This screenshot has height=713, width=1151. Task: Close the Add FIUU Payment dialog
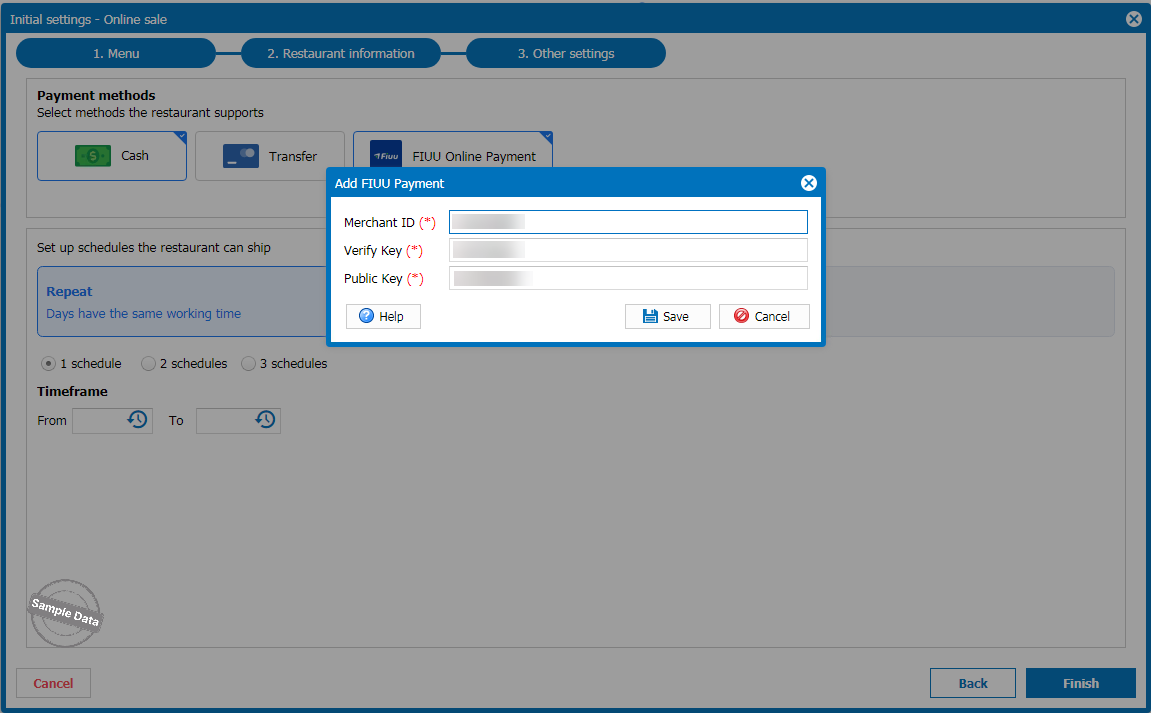(x=809, y=183)
